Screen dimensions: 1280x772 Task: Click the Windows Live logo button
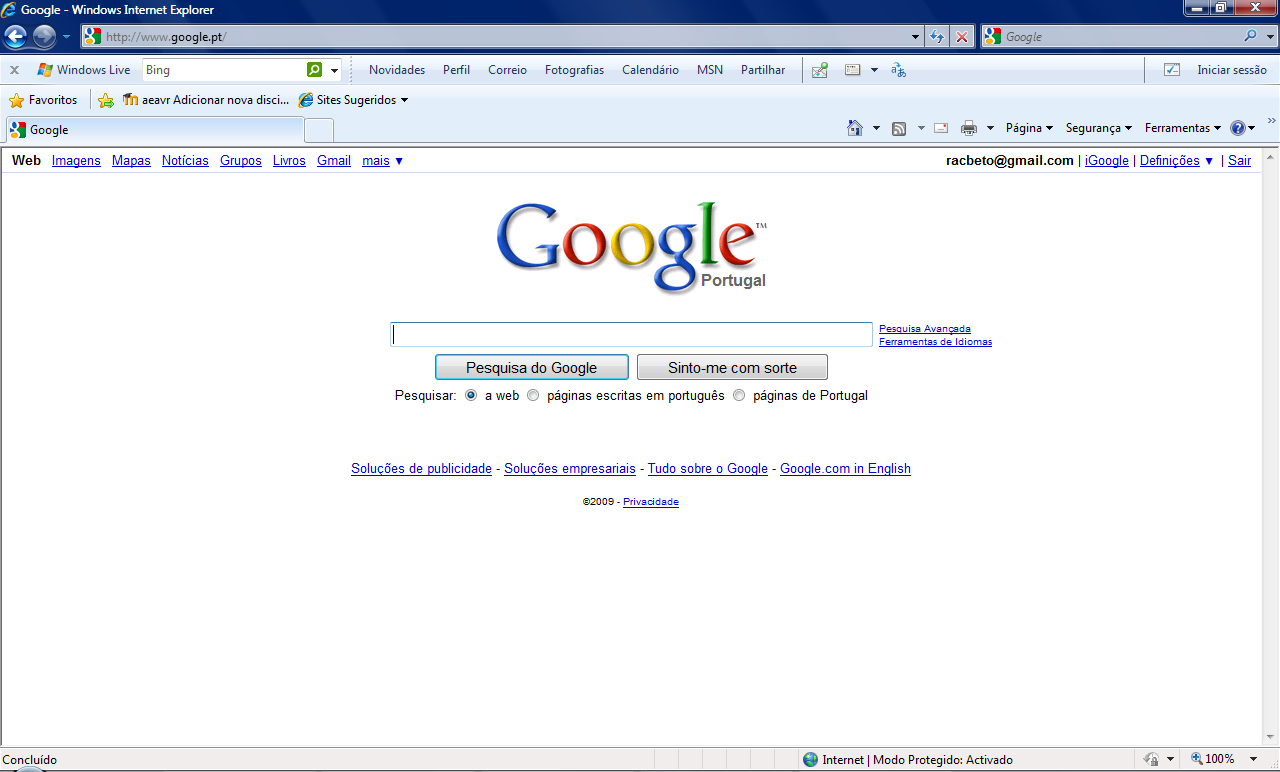84,70
